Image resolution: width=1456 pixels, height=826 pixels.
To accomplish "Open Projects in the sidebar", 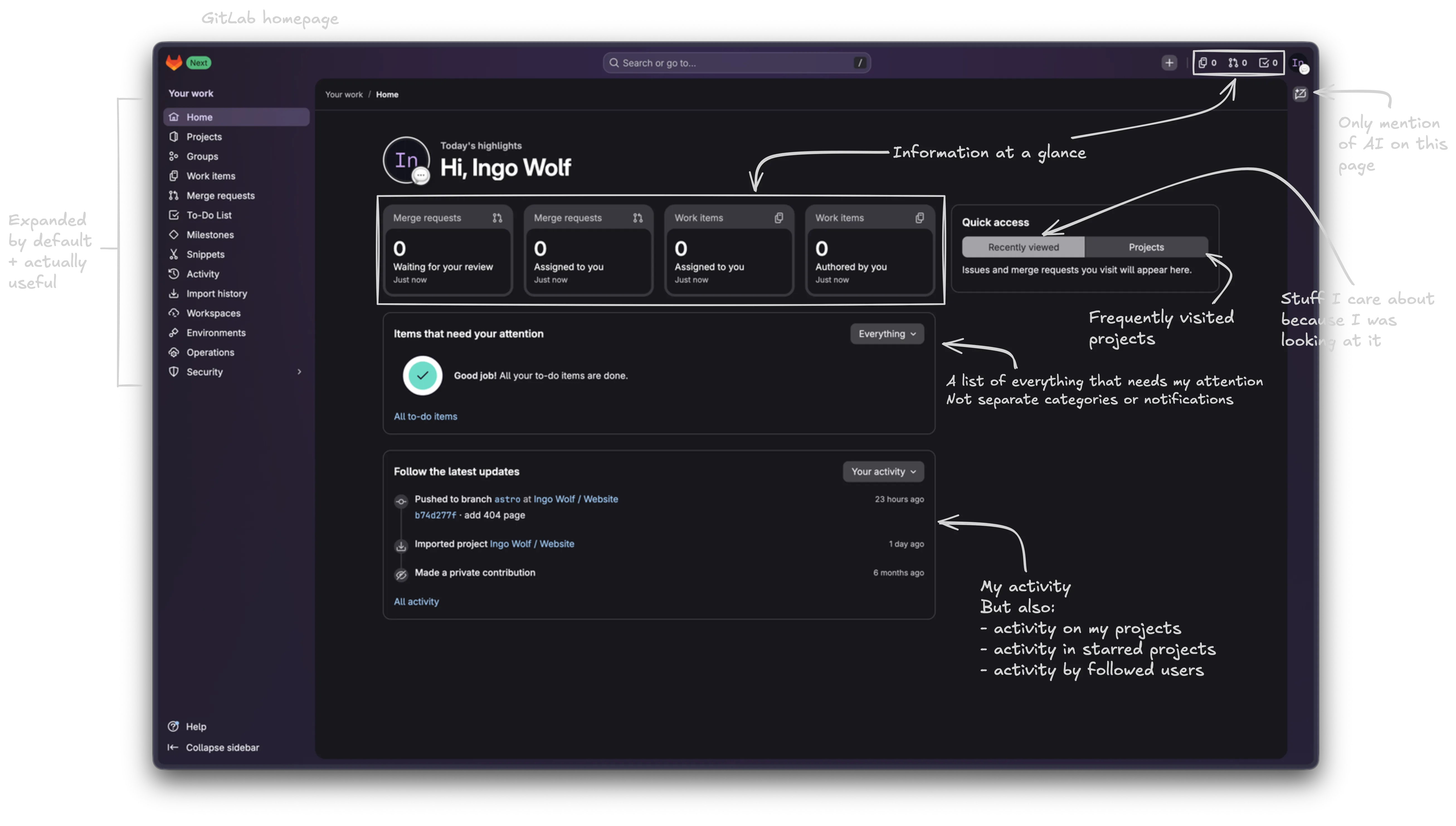I will tap(236, 137).
